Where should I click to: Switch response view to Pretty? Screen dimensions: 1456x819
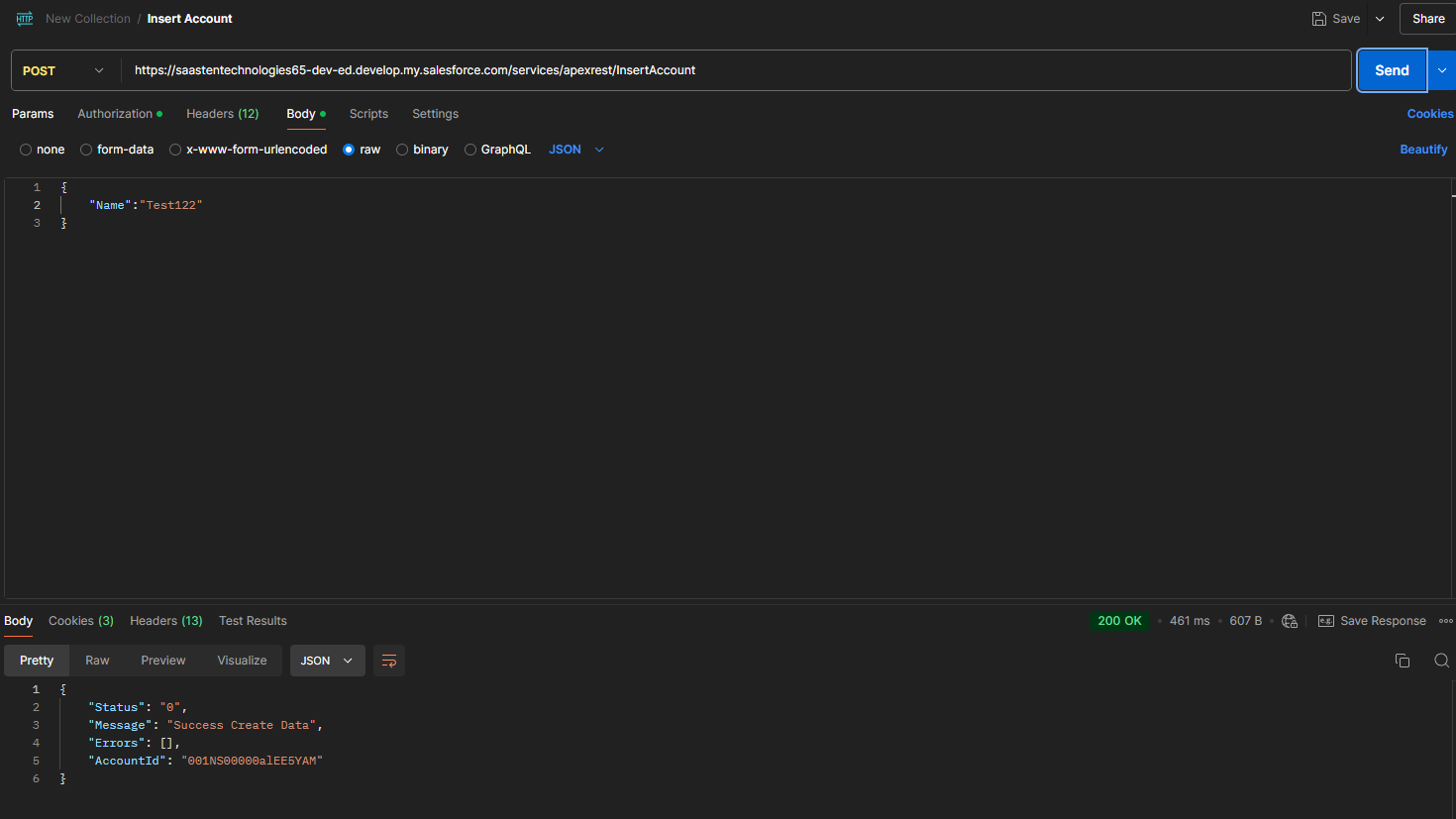(37, 661)
